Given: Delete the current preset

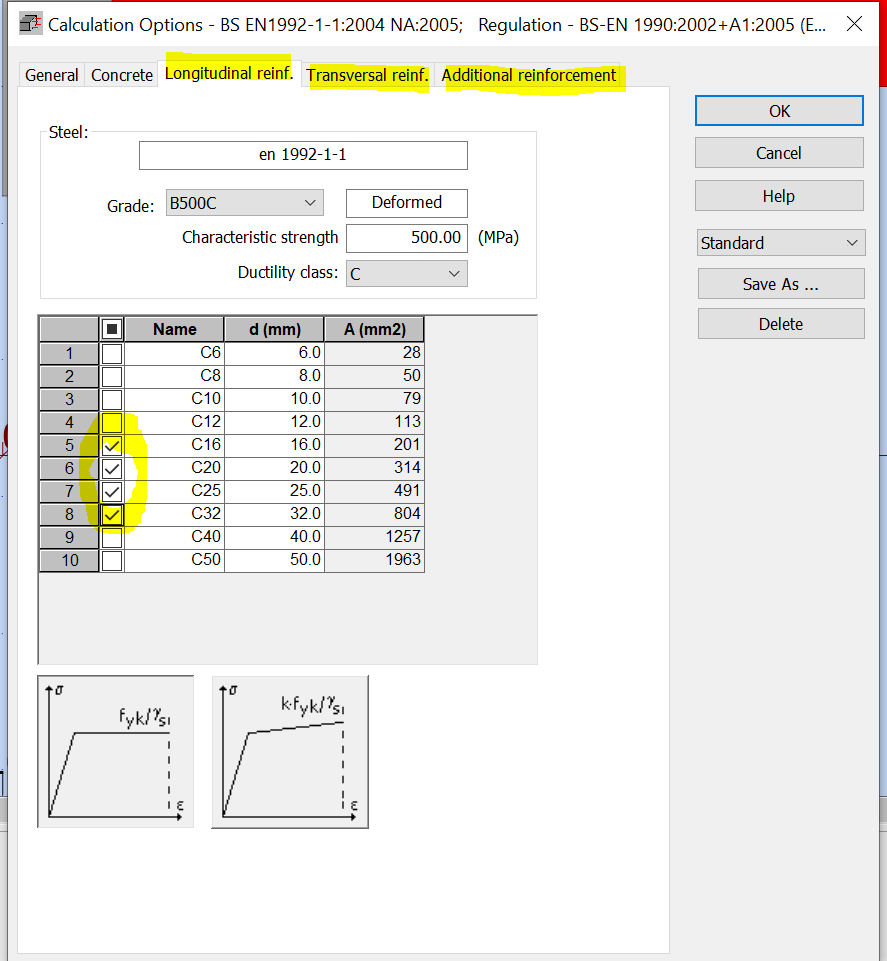Looking at the screenshot, I should pyautogui.click(x=780, y=323).
